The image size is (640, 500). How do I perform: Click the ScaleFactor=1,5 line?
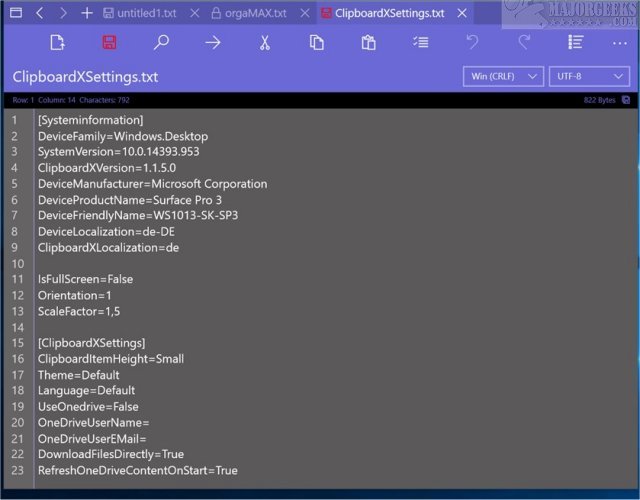click(79, 311)
